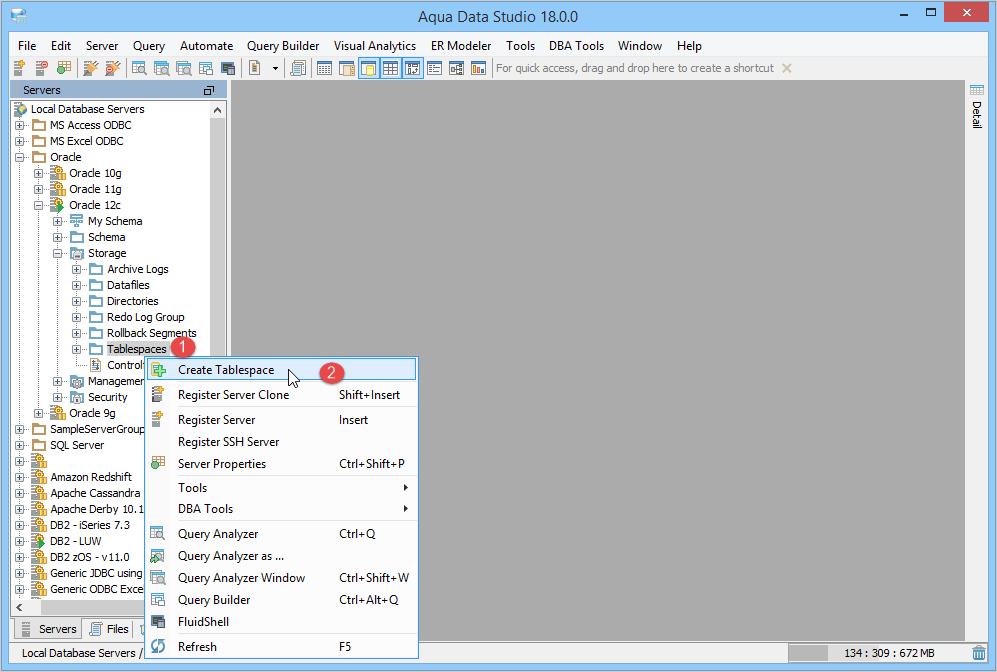This screenshot has height=672, width=997.
Task: Select Create Tablespace from context menu
Action: pyautogui.click(x=282, y=370)
